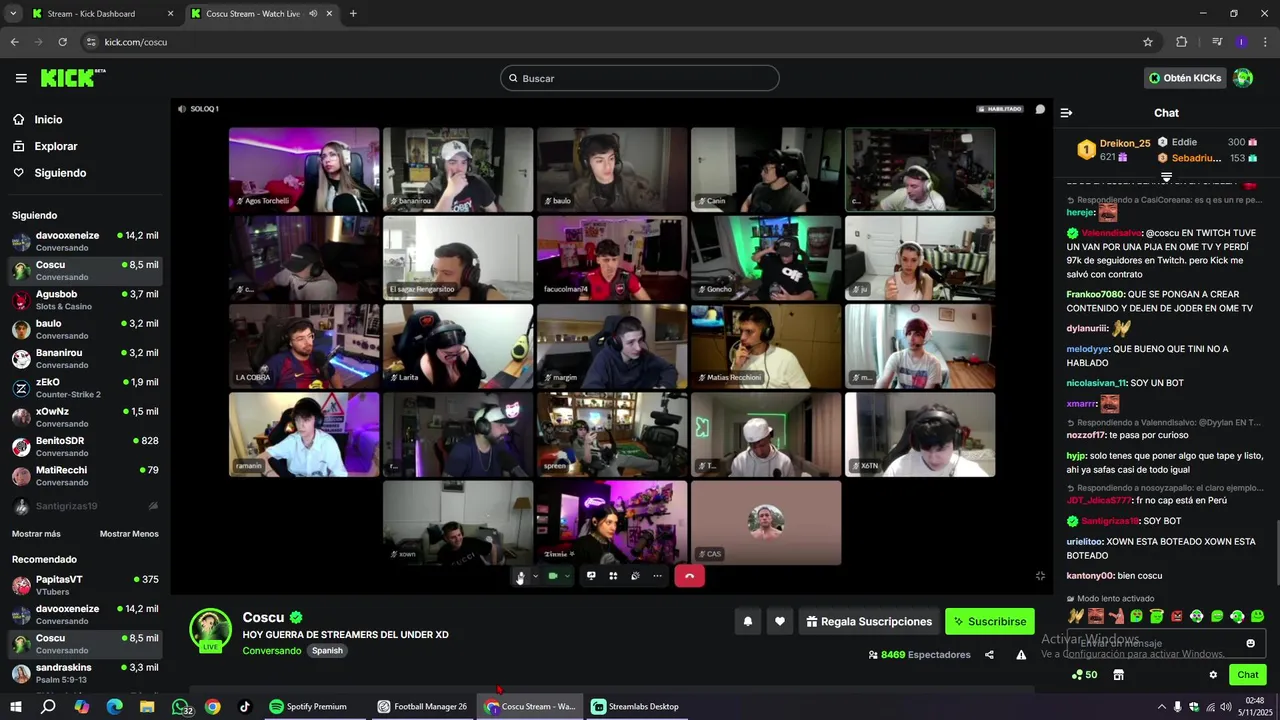Open more options three-dots in call bar
Image resolution: width=1280 pixels, height=720 pixels.
(x=657, y=576)
